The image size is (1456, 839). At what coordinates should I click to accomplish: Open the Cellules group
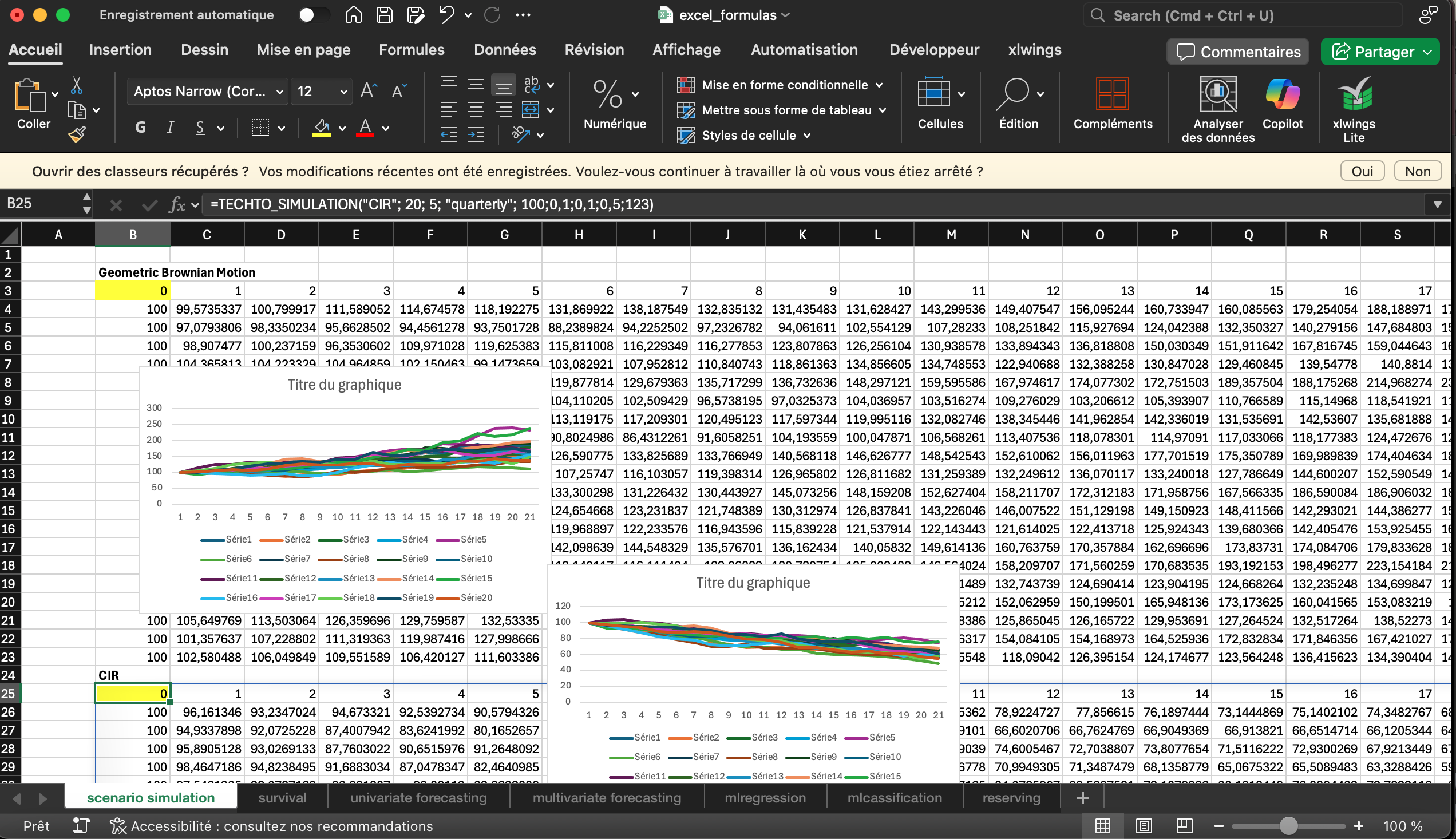[x=940, y=104]
